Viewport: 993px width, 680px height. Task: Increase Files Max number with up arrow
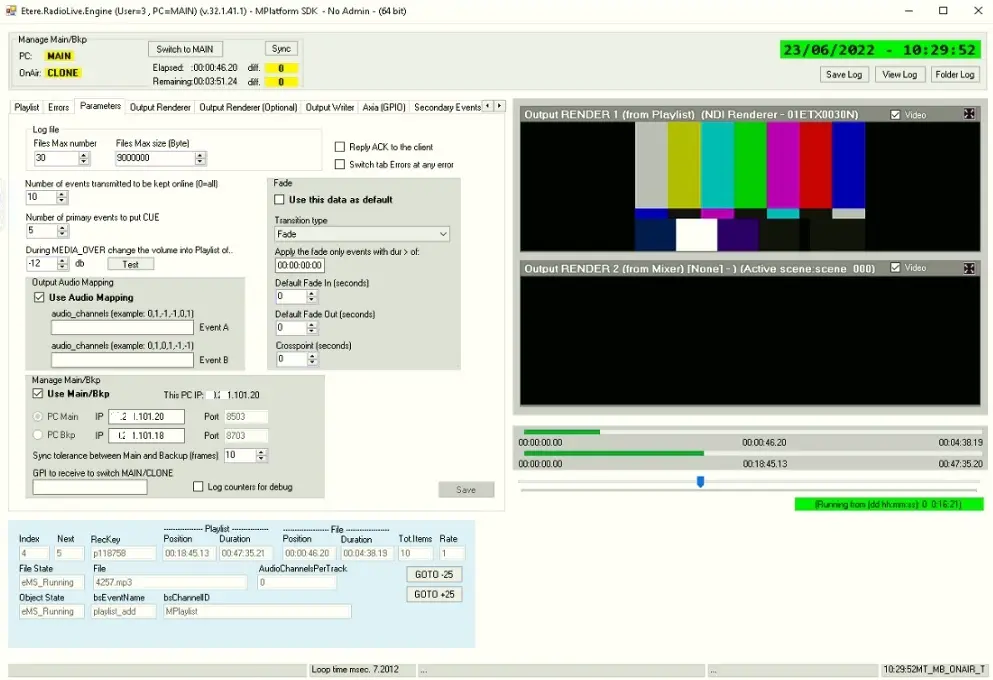pos(84,154)
